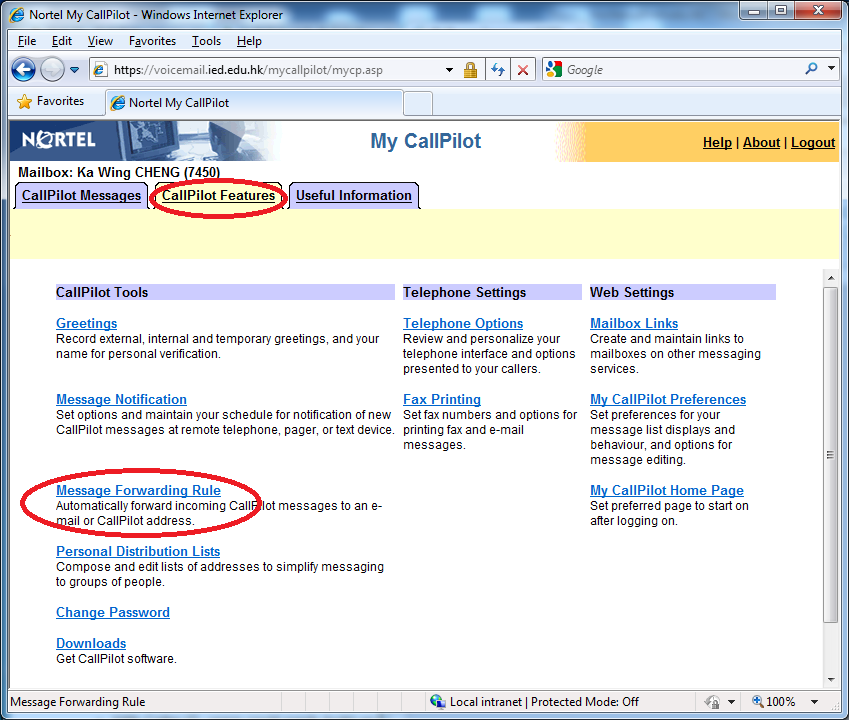The height and width of the screenshot is (720, 849).
Task: Click the search magnifier icon
Action: (x=811, y=69)
